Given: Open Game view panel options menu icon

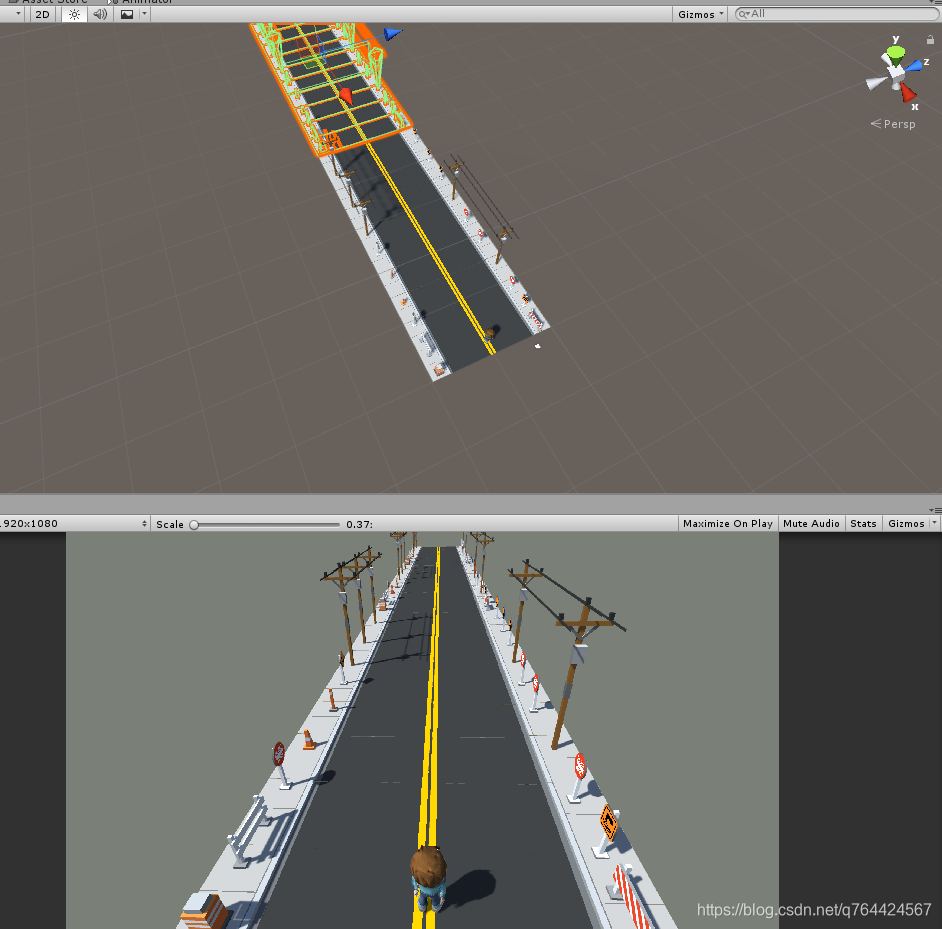Looking at the screenshot, I should click(x=935, y=510).
